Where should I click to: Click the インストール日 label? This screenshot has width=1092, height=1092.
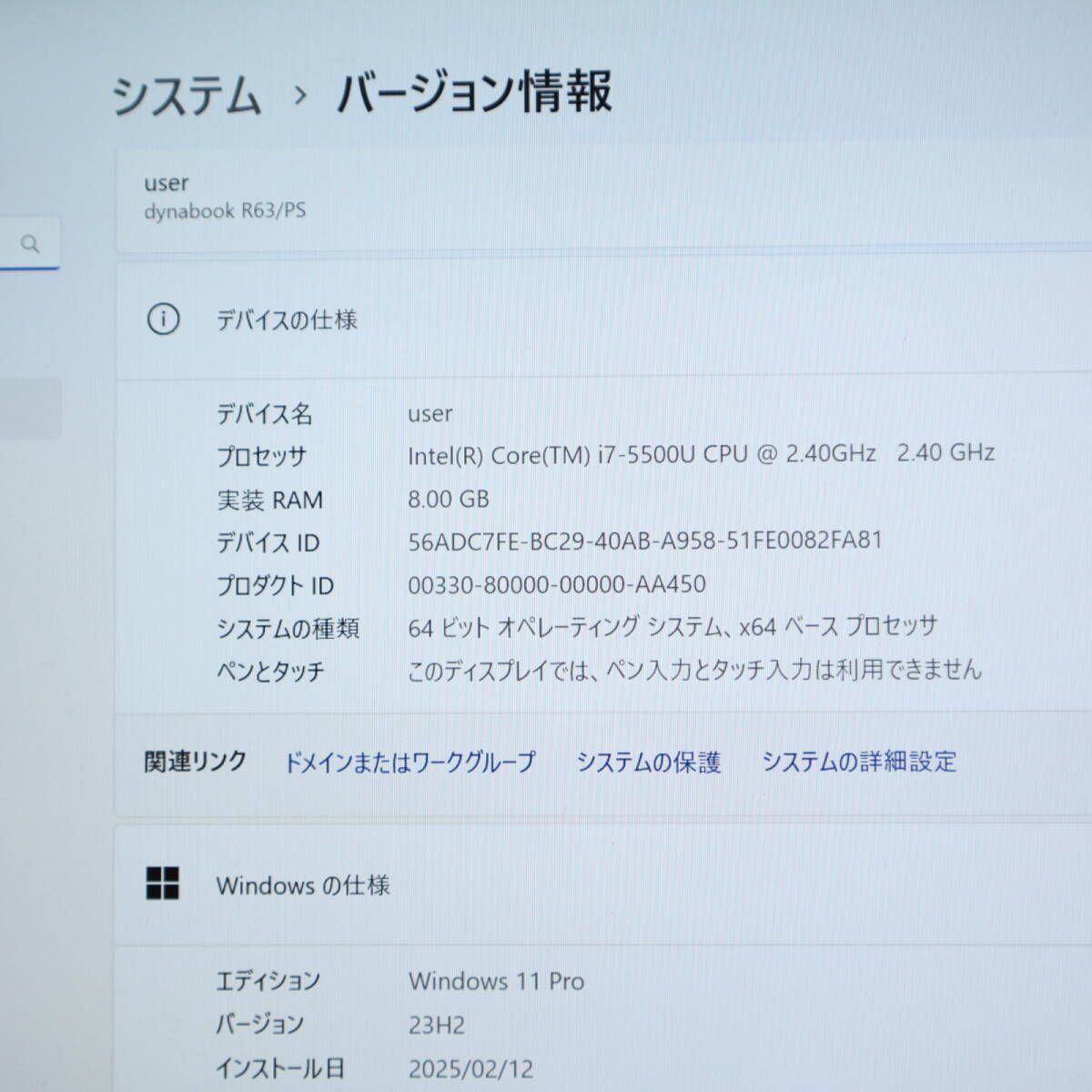click(280, 1068)
